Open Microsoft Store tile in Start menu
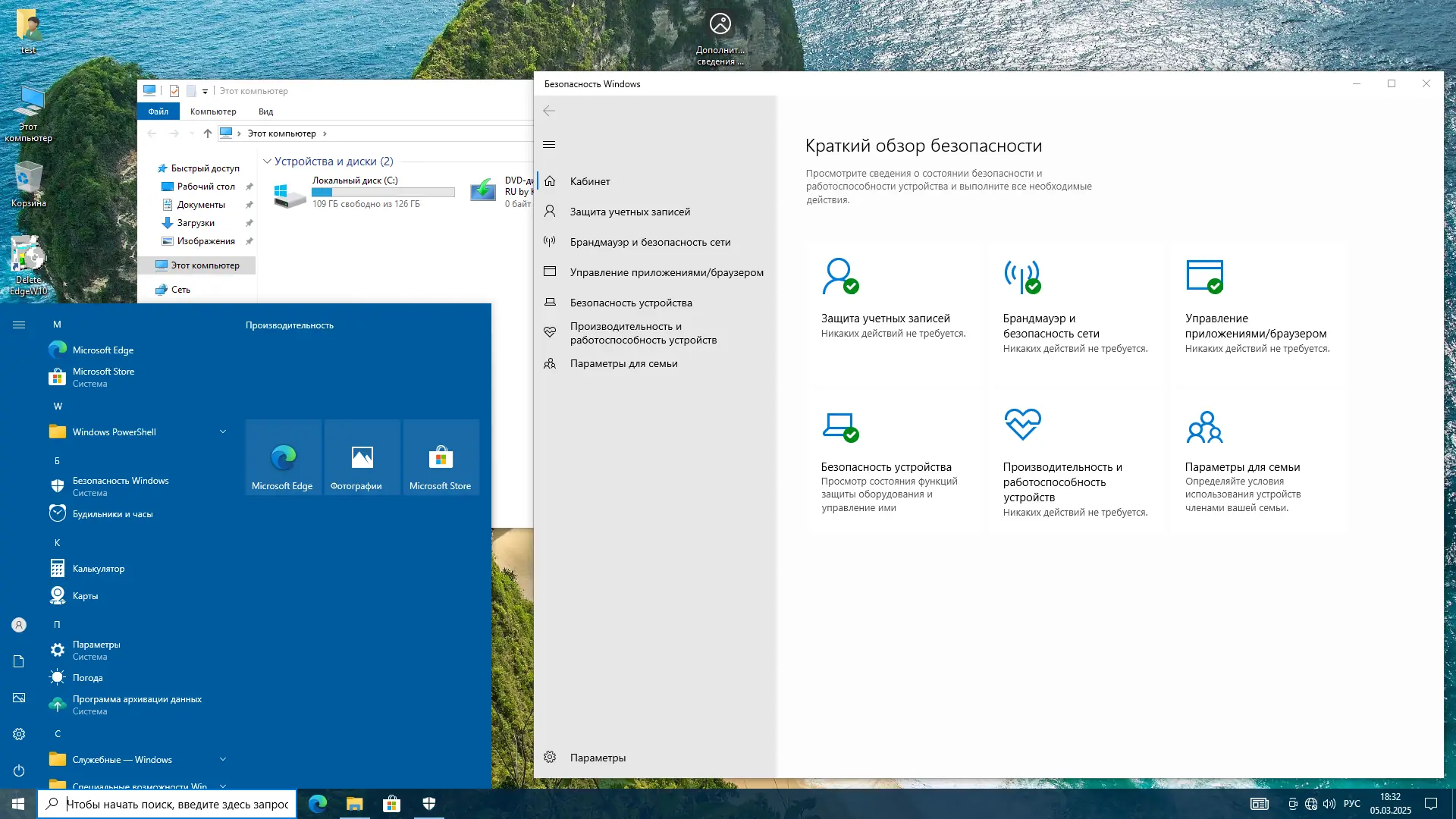This screenshot has height=819, width=1456. tap(441, 457)
